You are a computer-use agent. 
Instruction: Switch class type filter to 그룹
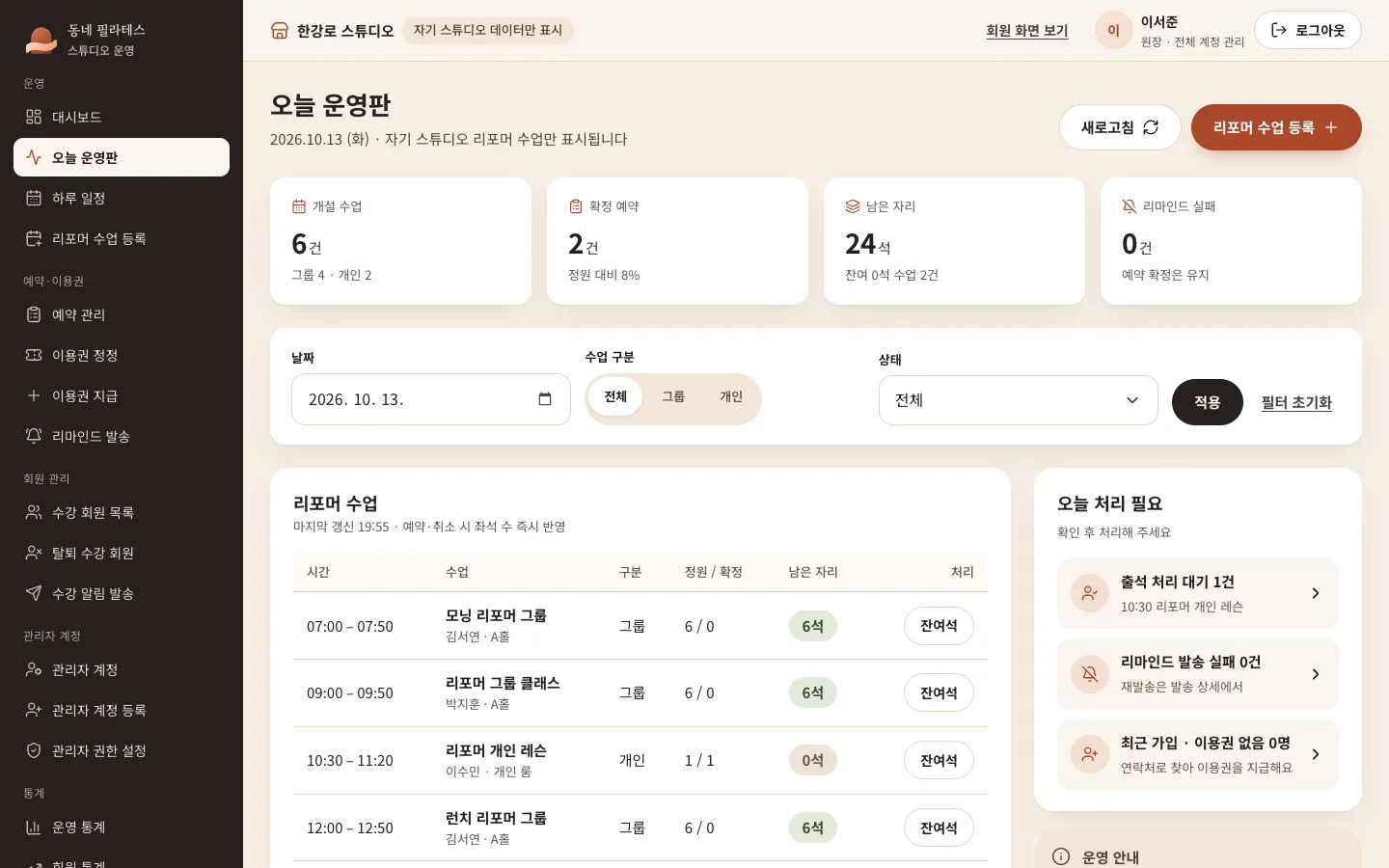[x=673, y=397]
